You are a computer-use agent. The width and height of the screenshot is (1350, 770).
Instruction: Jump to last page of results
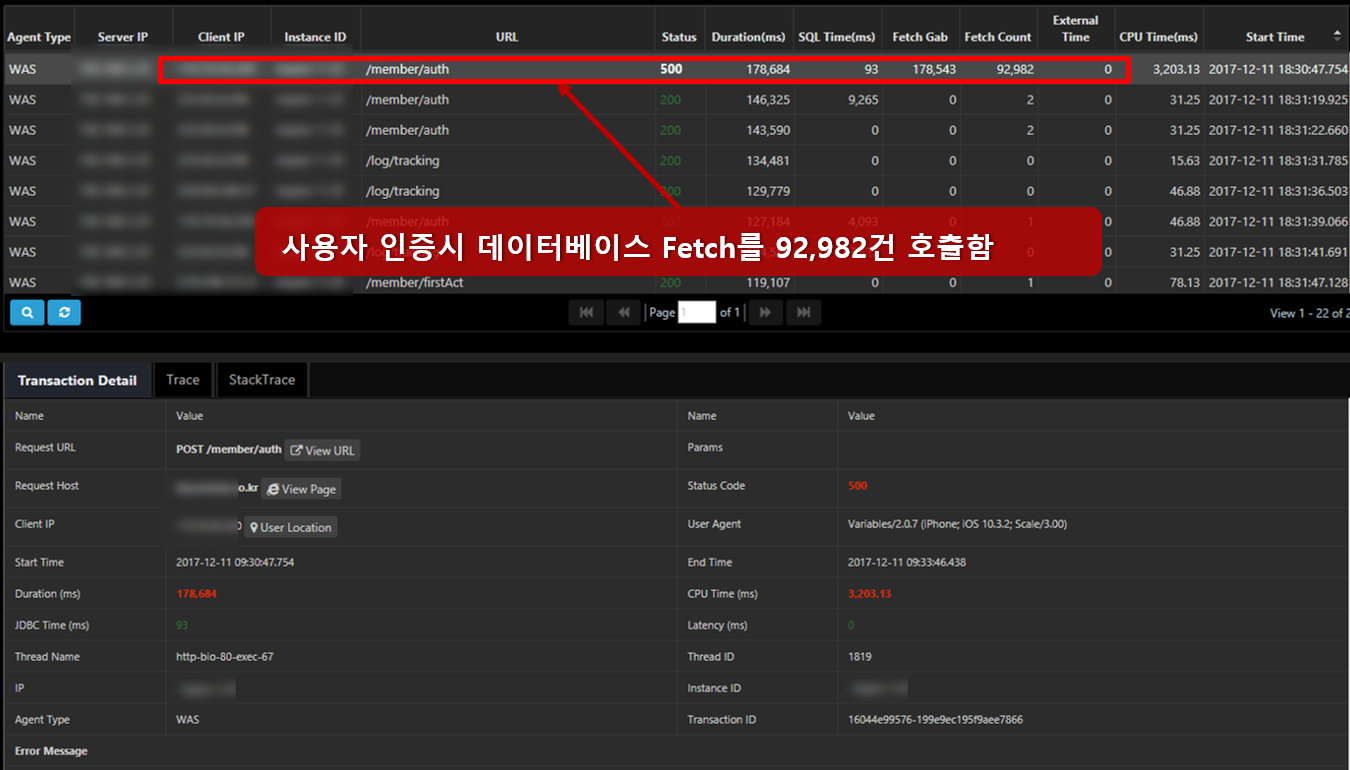click(x=803, y=312)
